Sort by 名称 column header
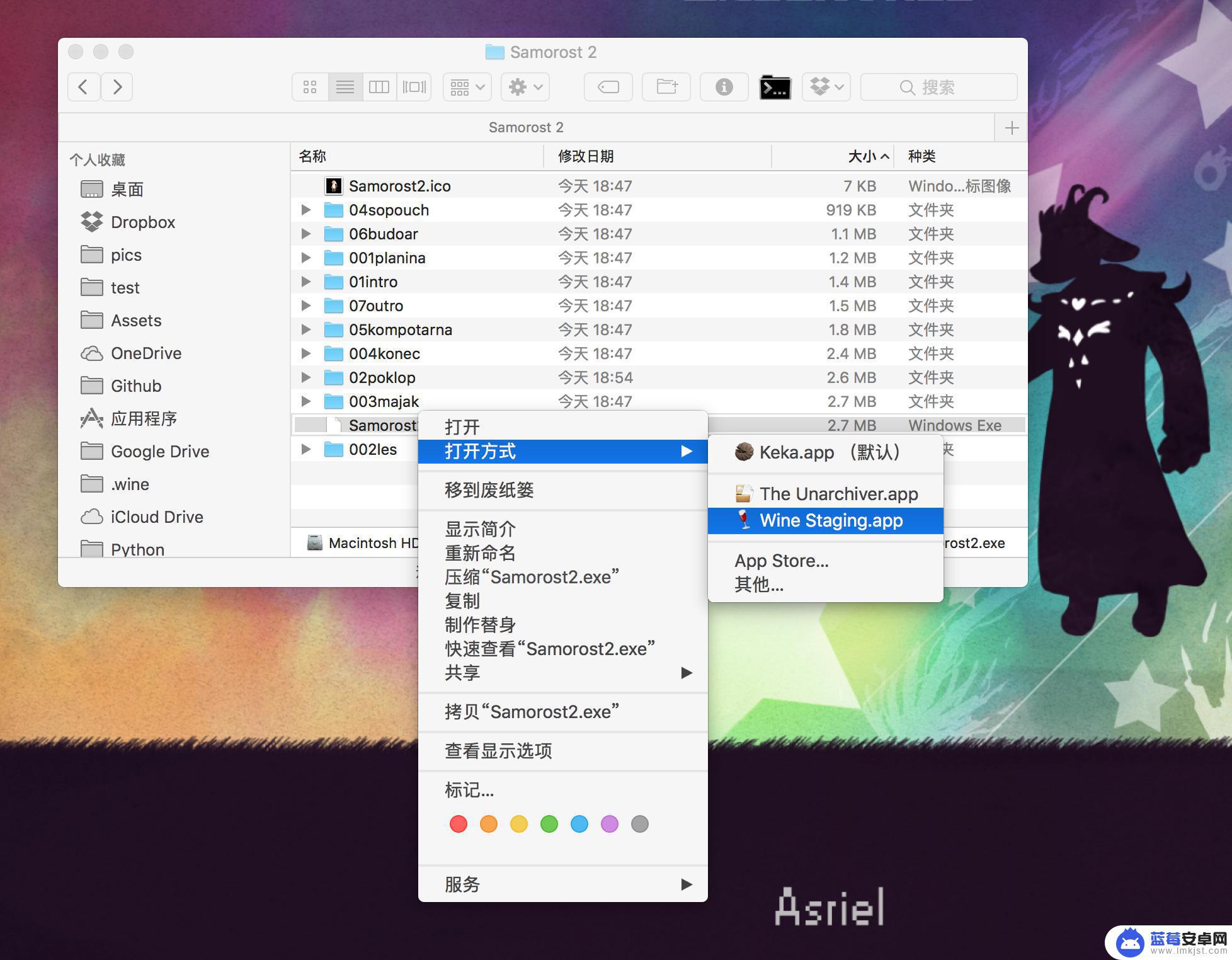 coord(417,156)
